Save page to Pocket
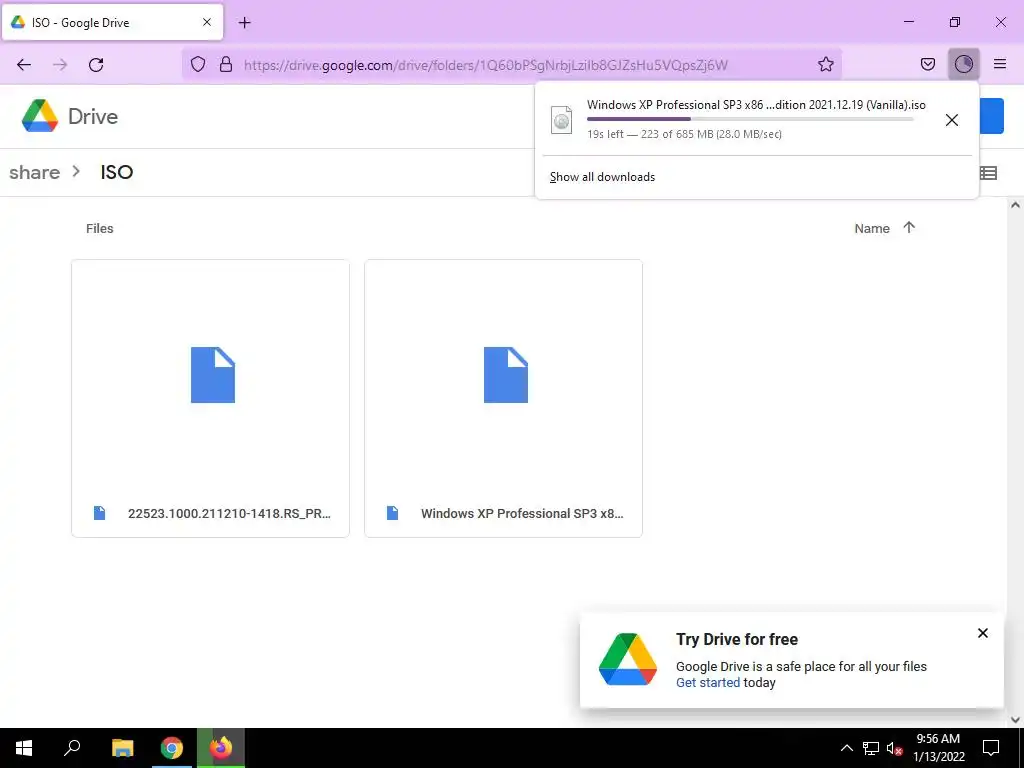The width and height of the screenshot is (1024, 768). pos(927,64)
